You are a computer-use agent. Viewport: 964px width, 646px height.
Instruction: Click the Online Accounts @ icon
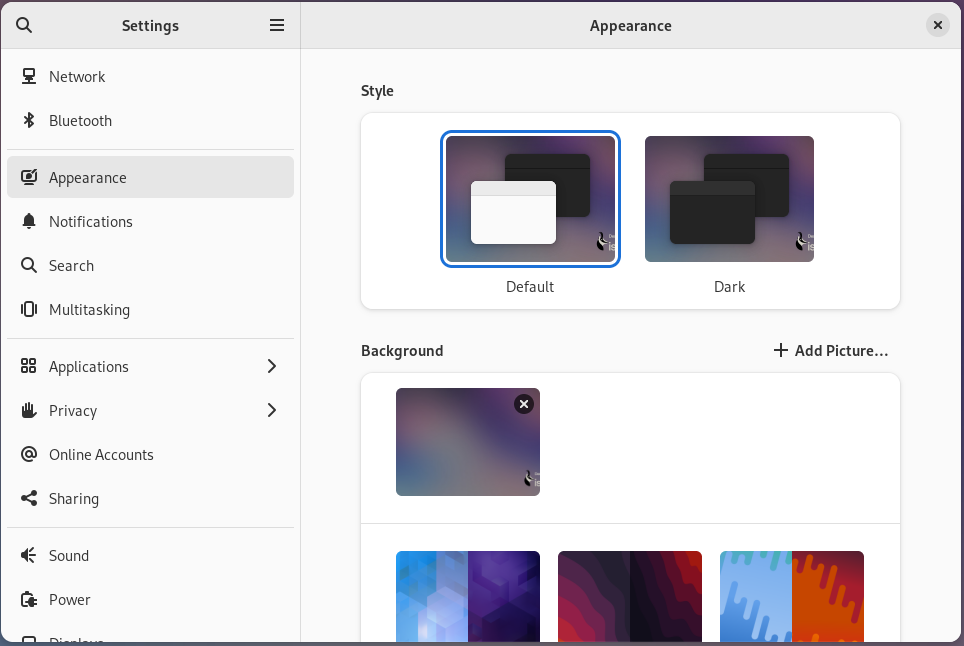pos(29,455)
